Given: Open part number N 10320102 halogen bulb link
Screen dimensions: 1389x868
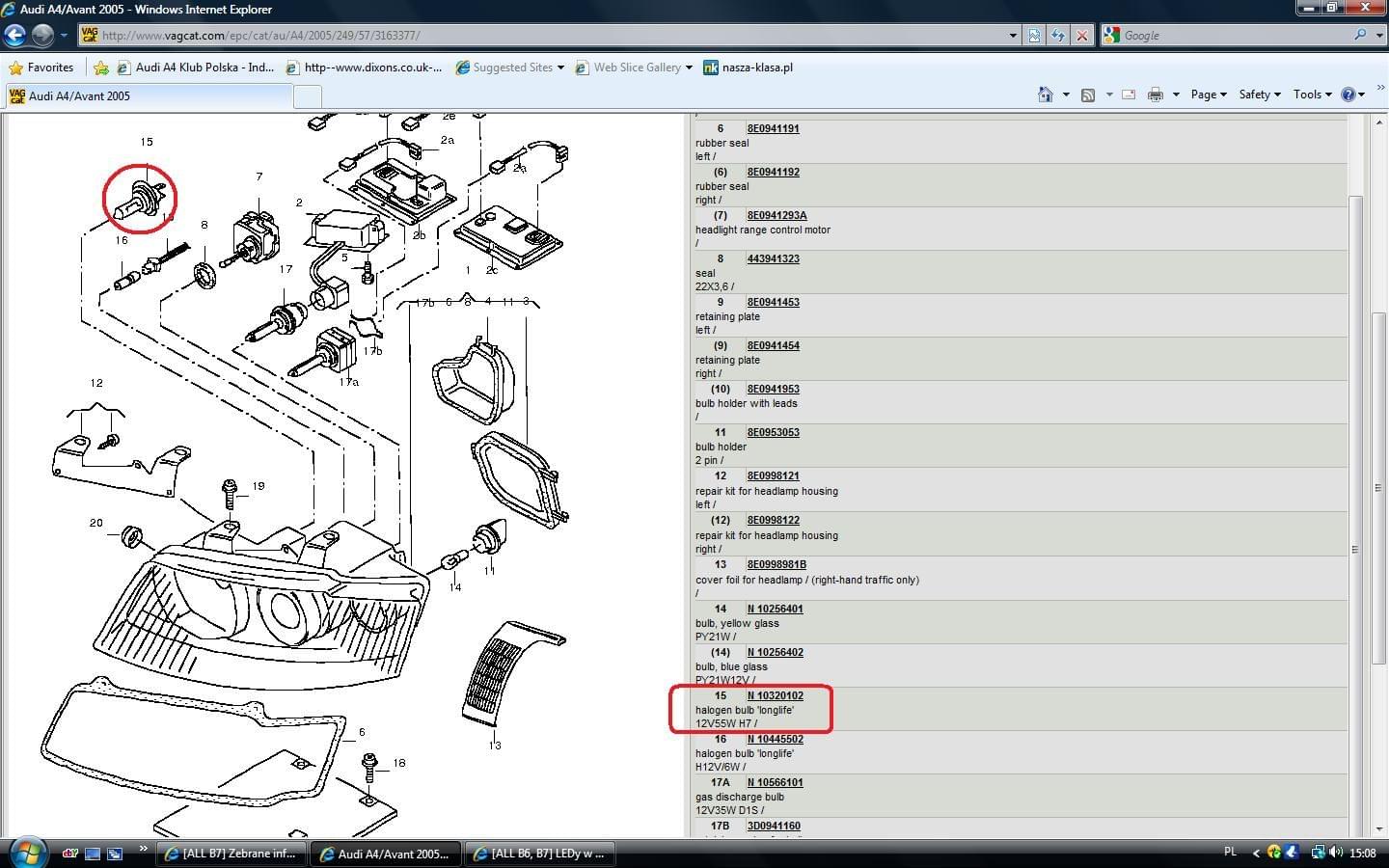Looking at the screenshot, I should point(775,695).
